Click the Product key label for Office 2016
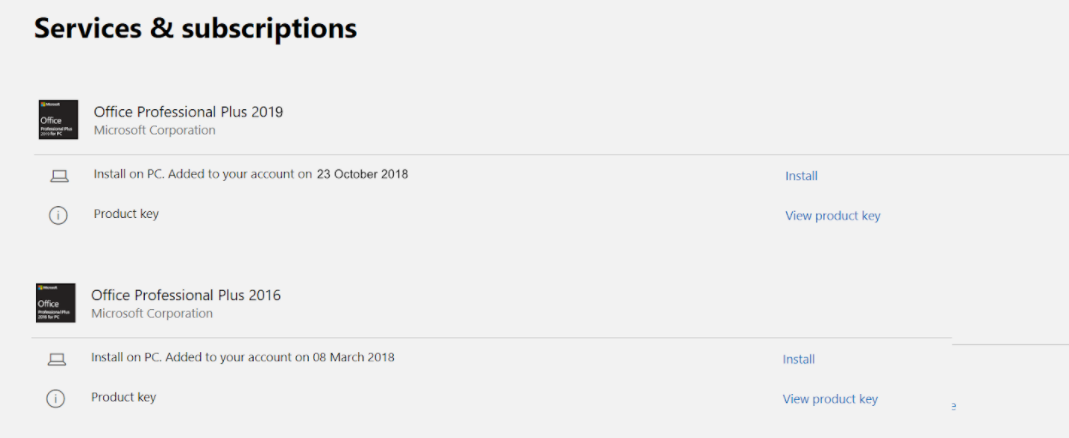The image size is (1069, 438). (123, 397)
